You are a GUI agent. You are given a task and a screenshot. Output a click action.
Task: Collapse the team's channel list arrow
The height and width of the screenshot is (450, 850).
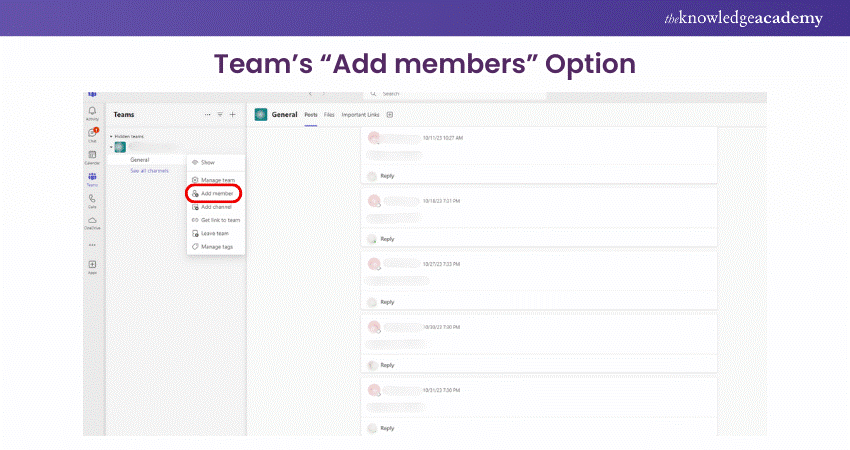click(111, 147)
